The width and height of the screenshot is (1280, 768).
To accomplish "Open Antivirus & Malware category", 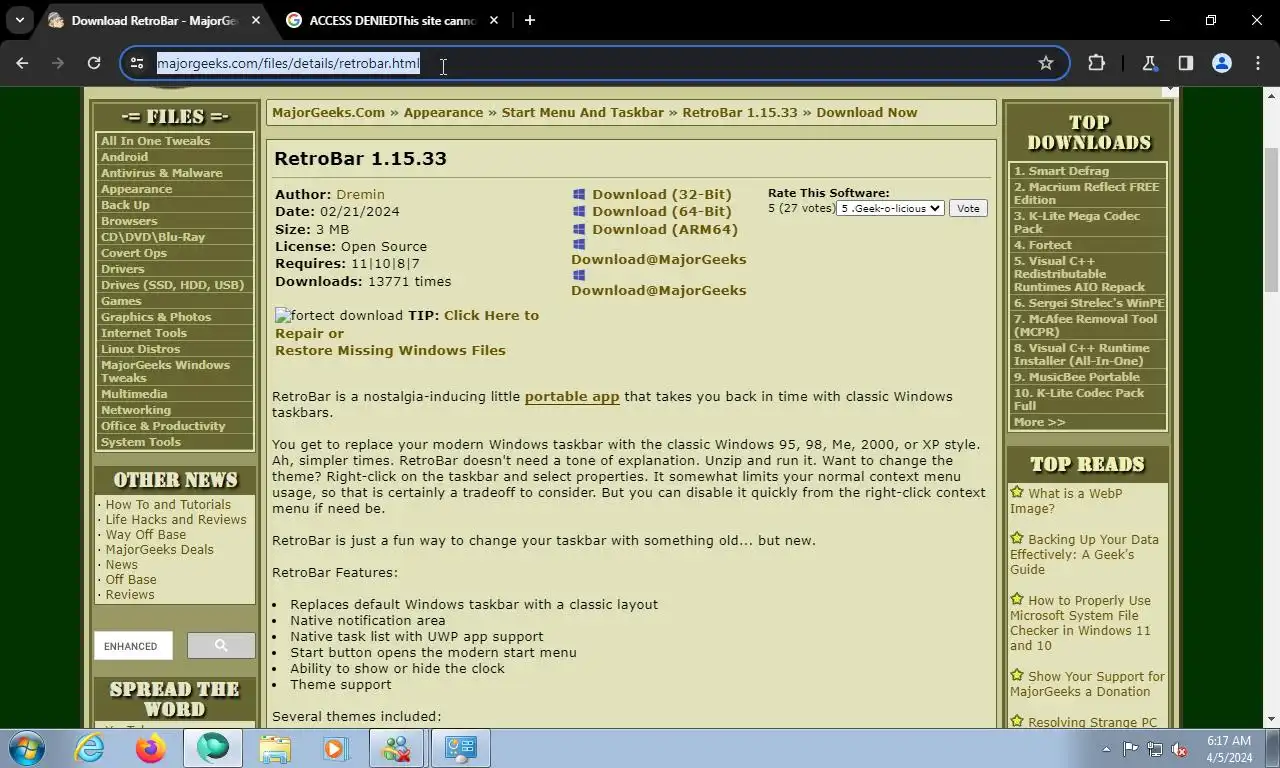I will tap(161, 173).
